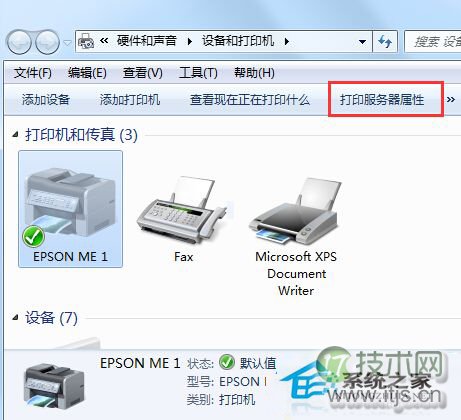Image resolution: width=461 pixels, height=420 pixels.
Task: Open the 查看(V) menu
Action: coord(143,73)
